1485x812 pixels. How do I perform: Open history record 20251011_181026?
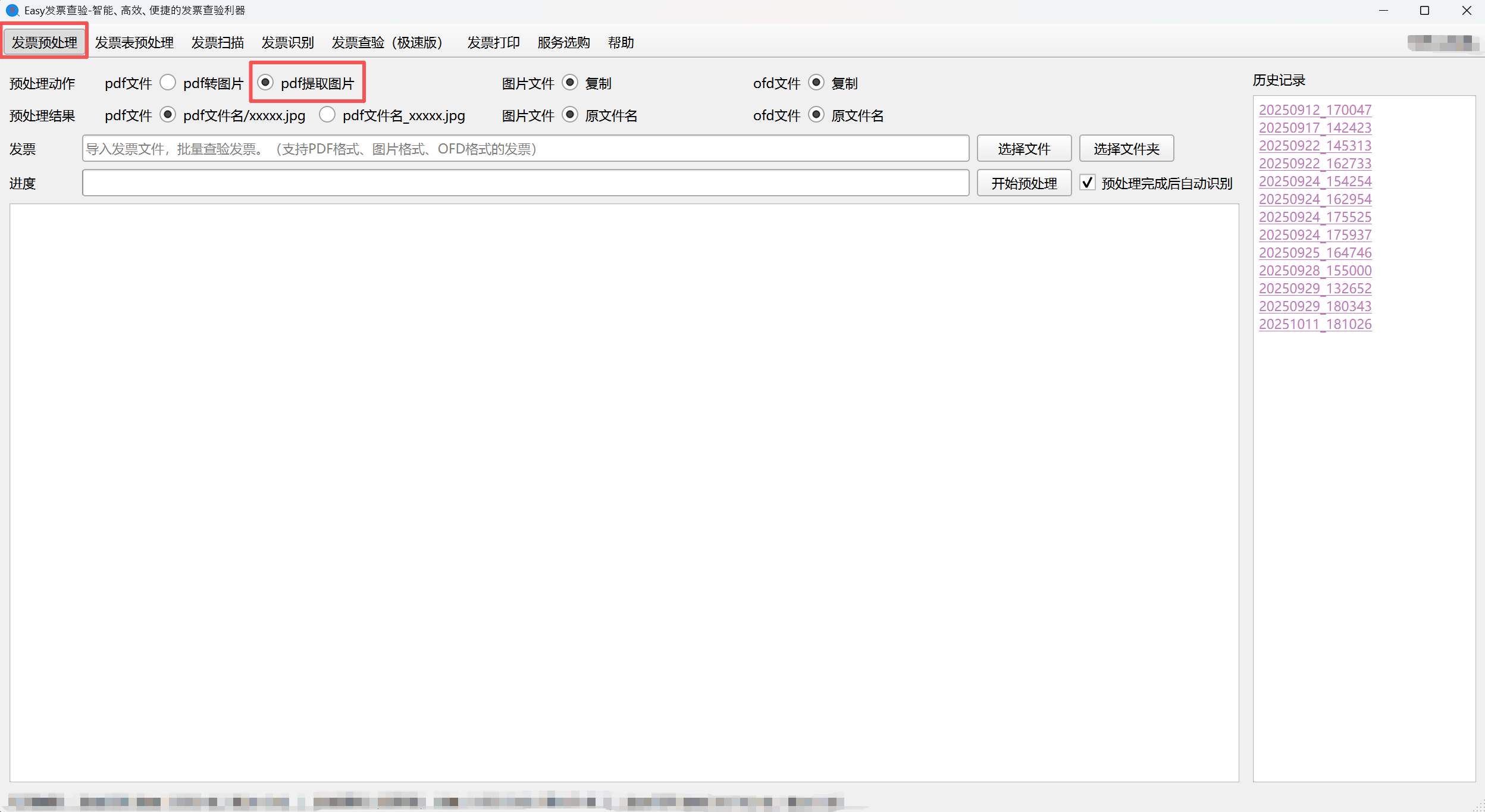[1315, 324]
